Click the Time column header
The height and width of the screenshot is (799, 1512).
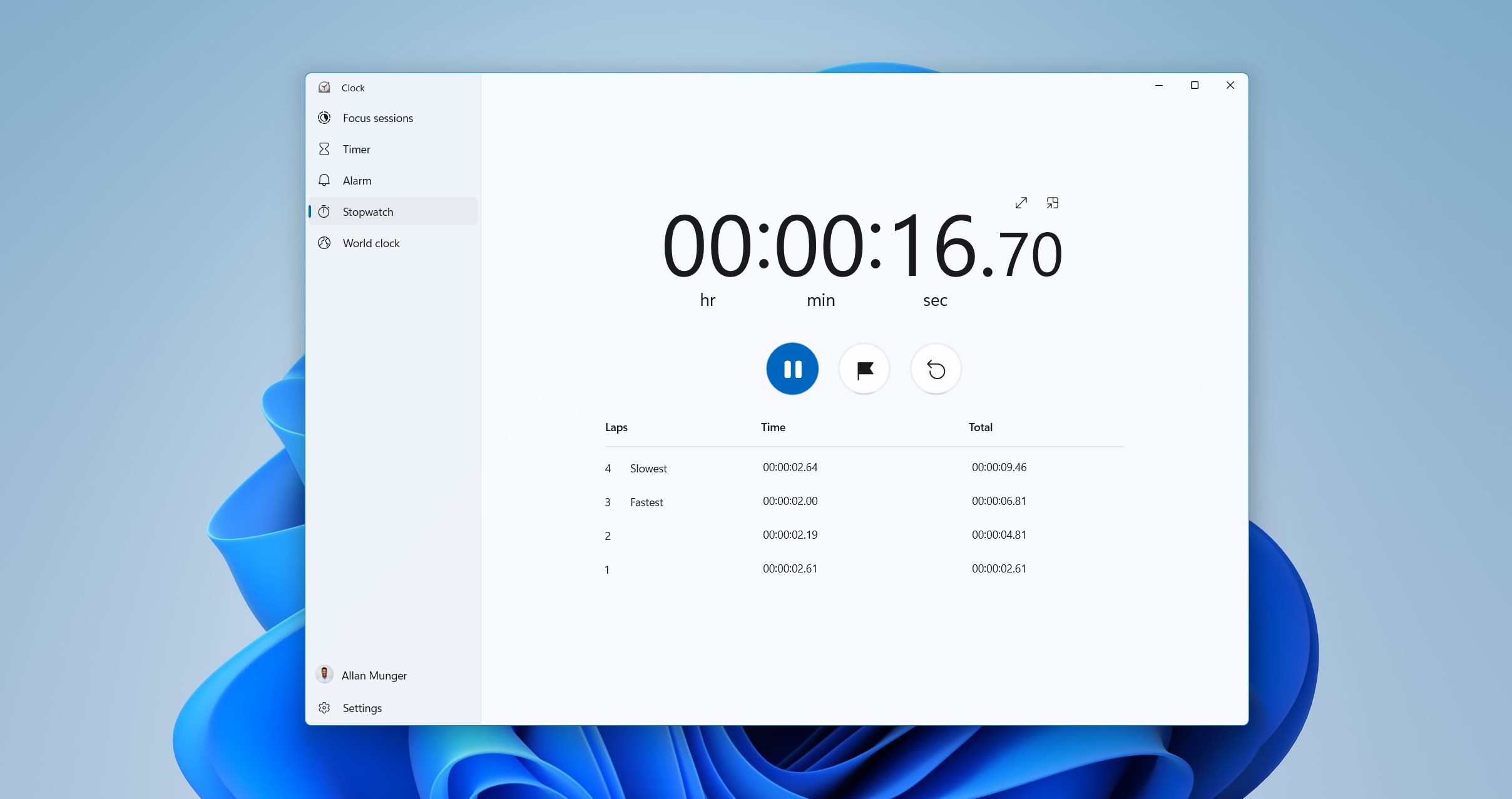tap(773, 427)
